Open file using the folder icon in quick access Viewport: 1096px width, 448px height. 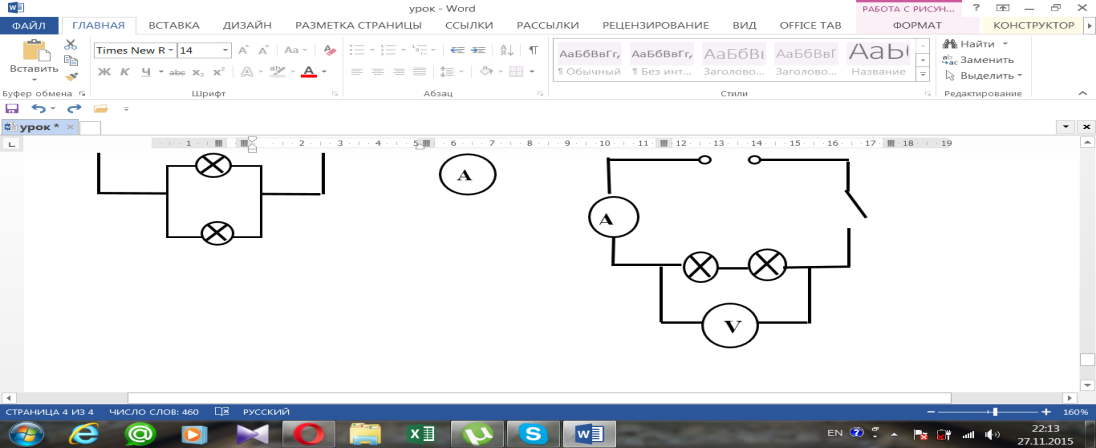(101, 108)
